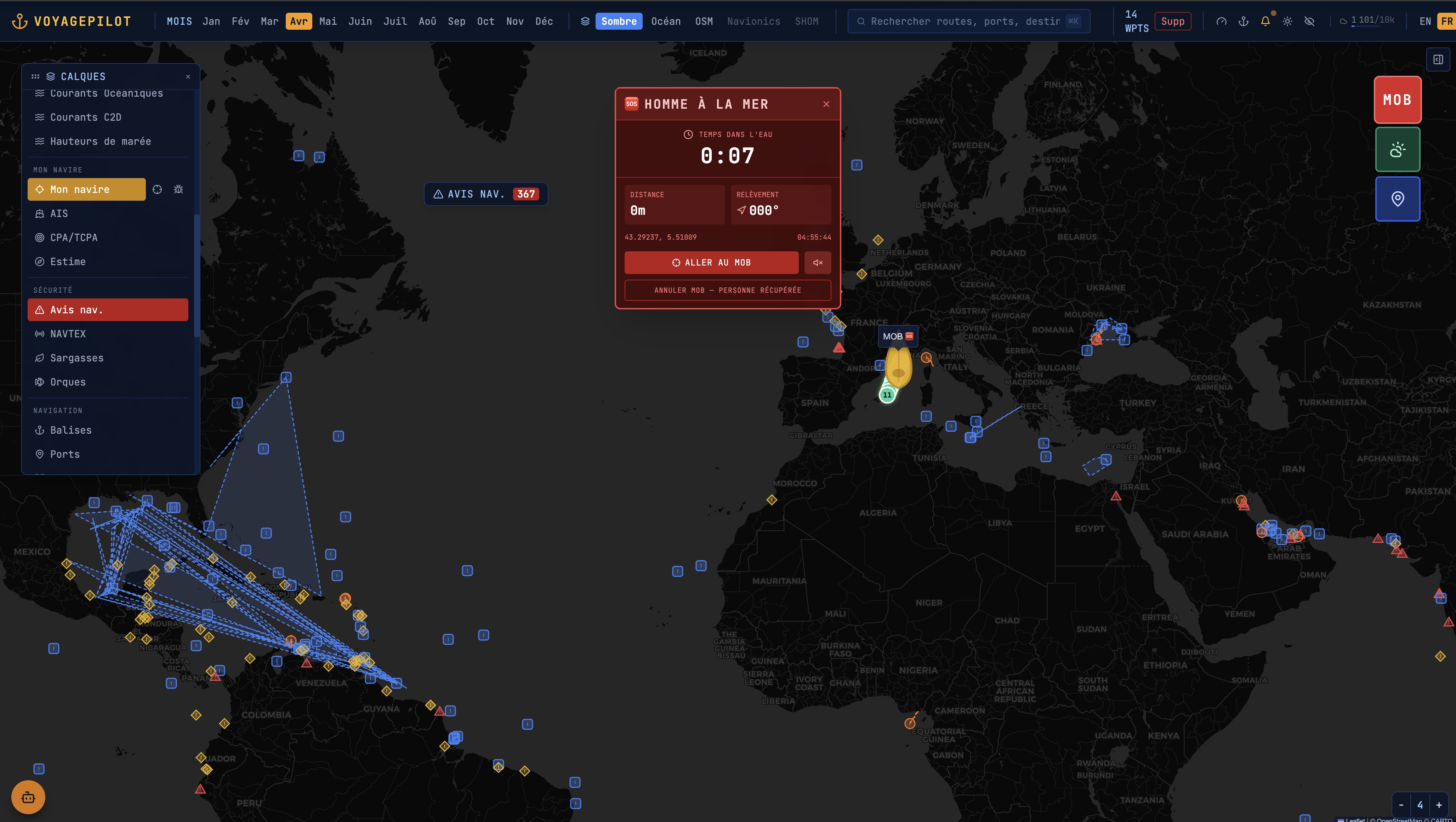Click the red MOB emergency button
The width and height of the screenshot is (1456, 822).
click(x=1397, y=100)
